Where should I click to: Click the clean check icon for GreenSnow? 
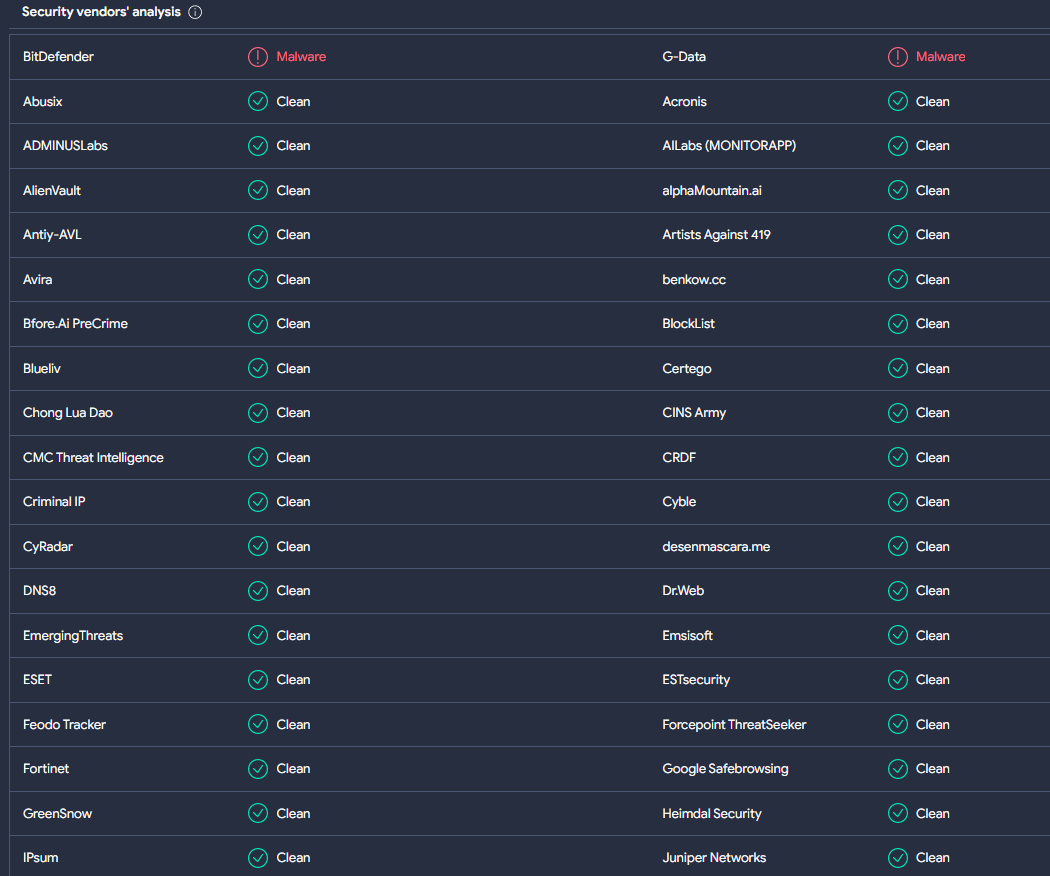tap(258, 814)
